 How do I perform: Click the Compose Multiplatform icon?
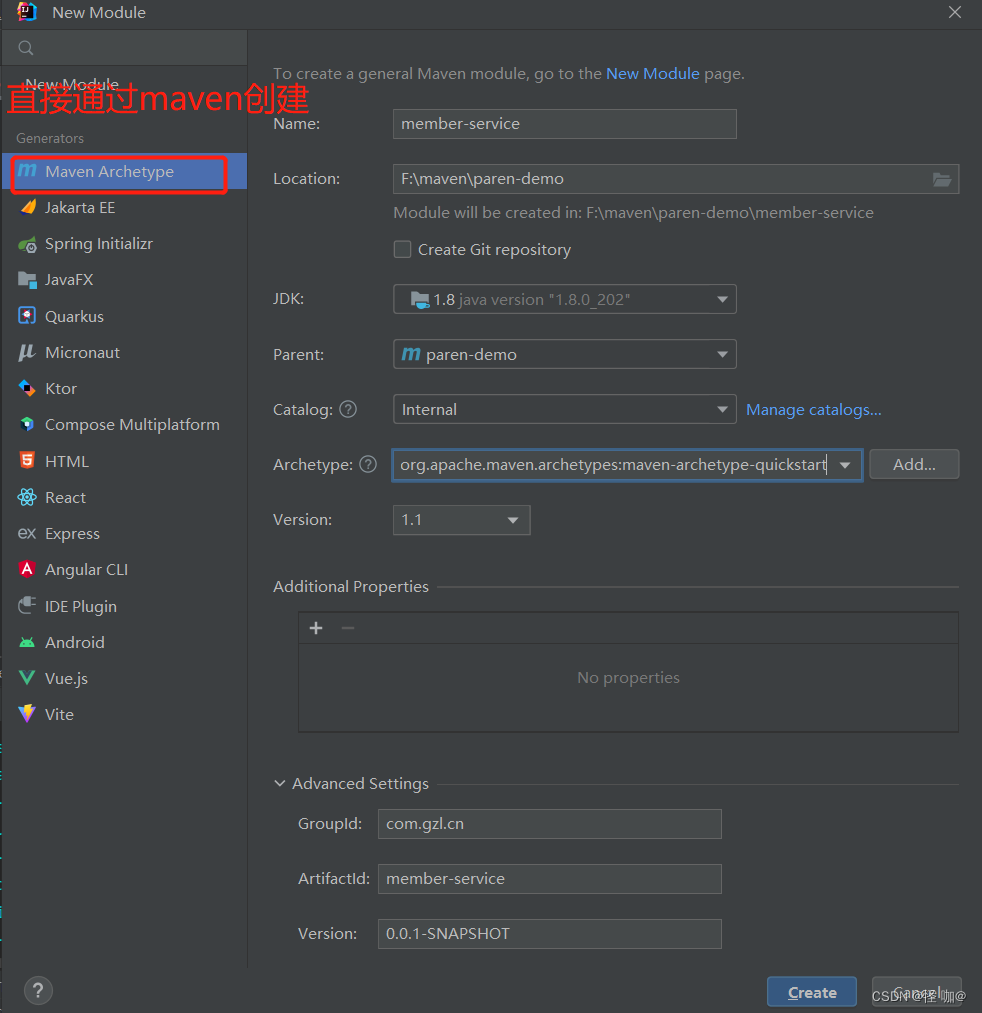27,424
